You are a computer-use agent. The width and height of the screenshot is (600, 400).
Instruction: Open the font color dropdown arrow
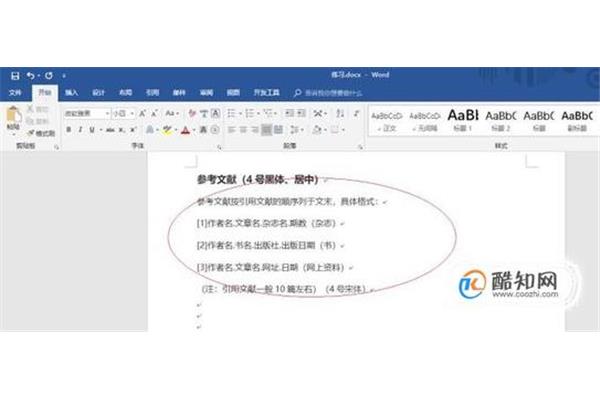(x=194, y=131)
